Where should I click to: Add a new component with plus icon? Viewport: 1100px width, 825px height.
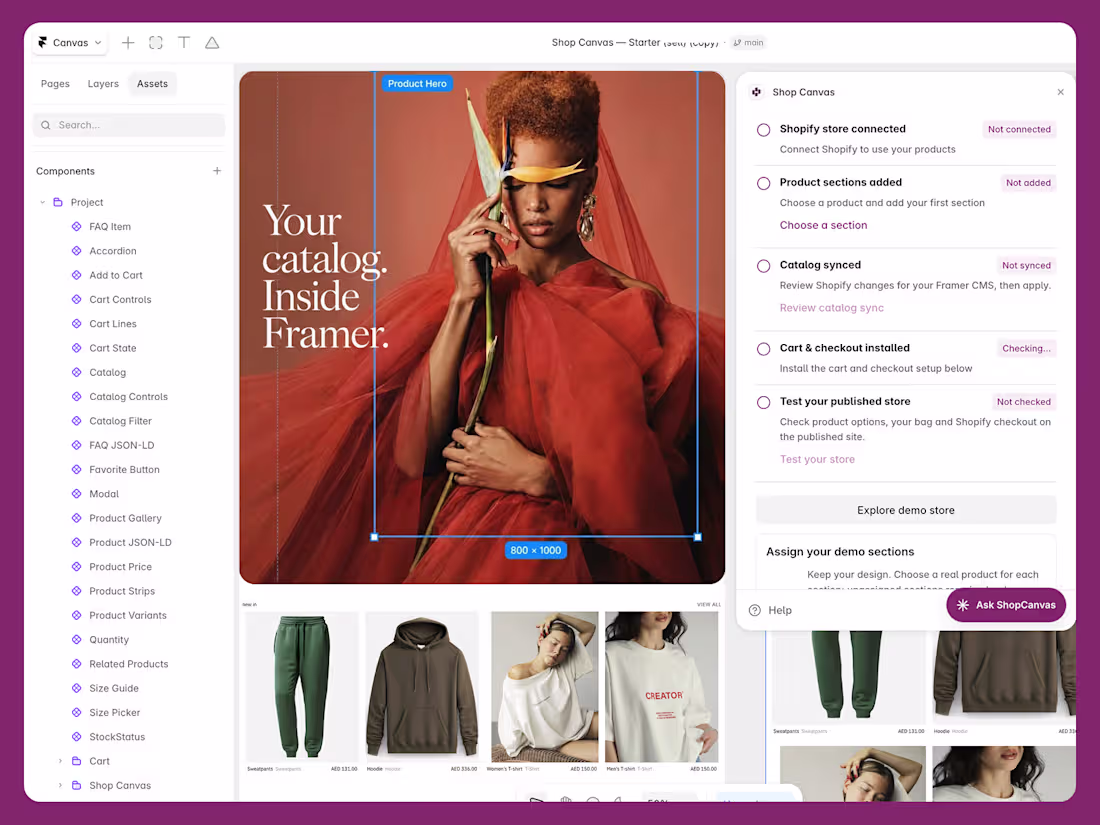(x=217, y=170)
